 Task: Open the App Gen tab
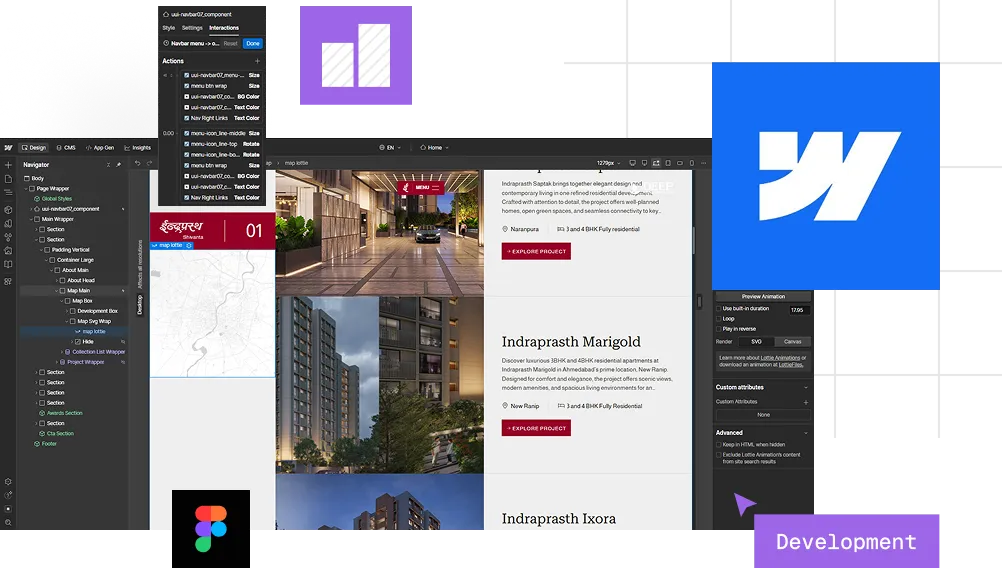(x=100, y=148)
